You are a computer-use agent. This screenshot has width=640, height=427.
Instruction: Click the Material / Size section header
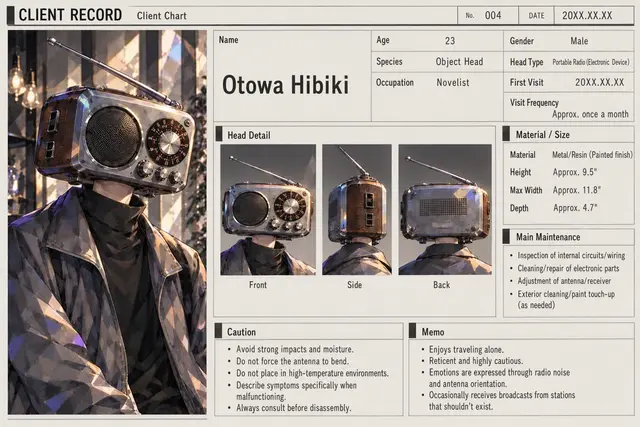click(542, 135)
